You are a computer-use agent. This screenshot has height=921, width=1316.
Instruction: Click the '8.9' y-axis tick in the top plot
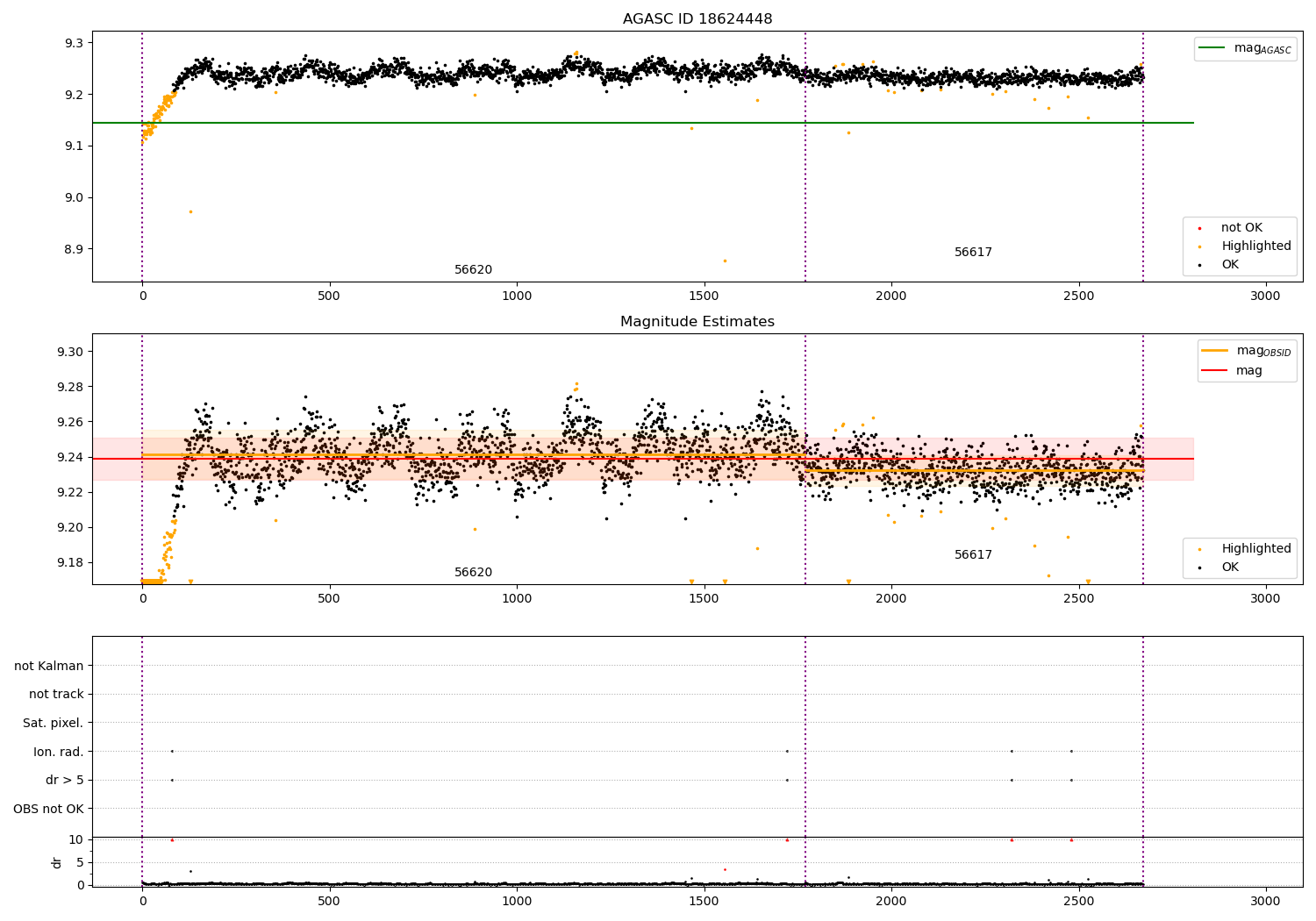point(75,250)
